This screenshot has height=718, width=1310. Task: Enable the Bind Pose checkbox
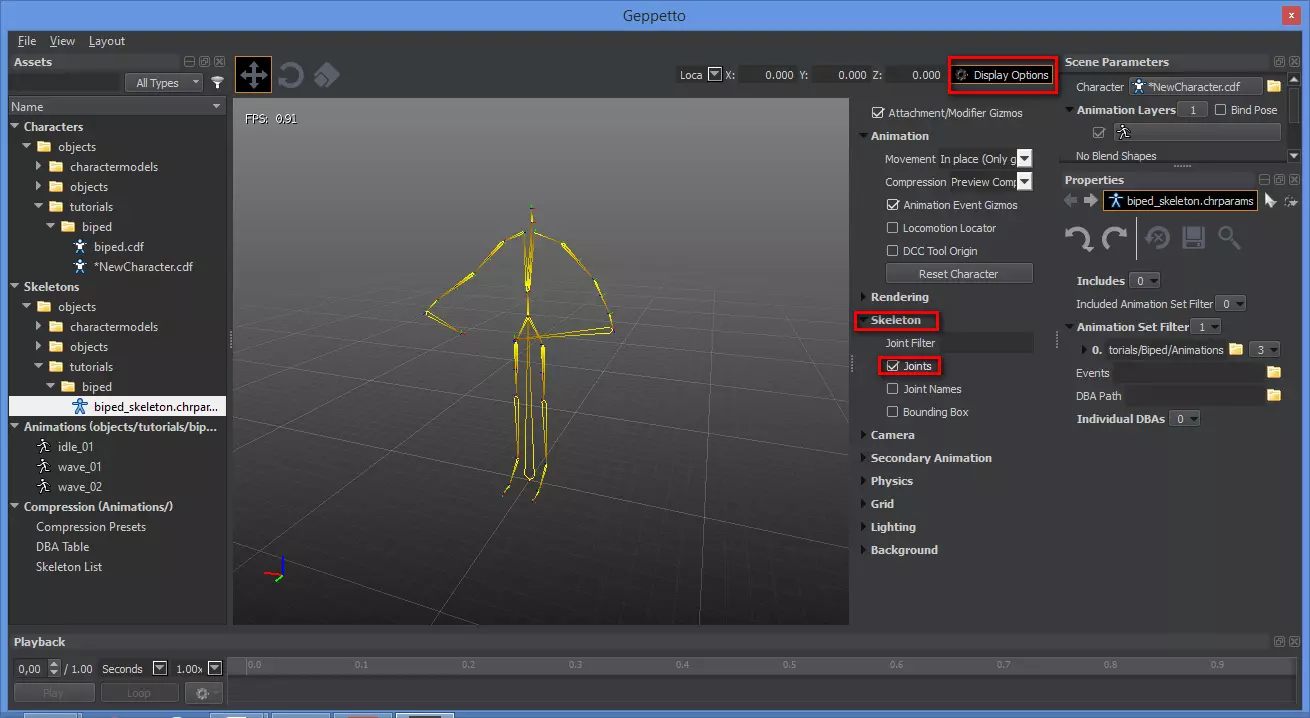point(1220,110)
